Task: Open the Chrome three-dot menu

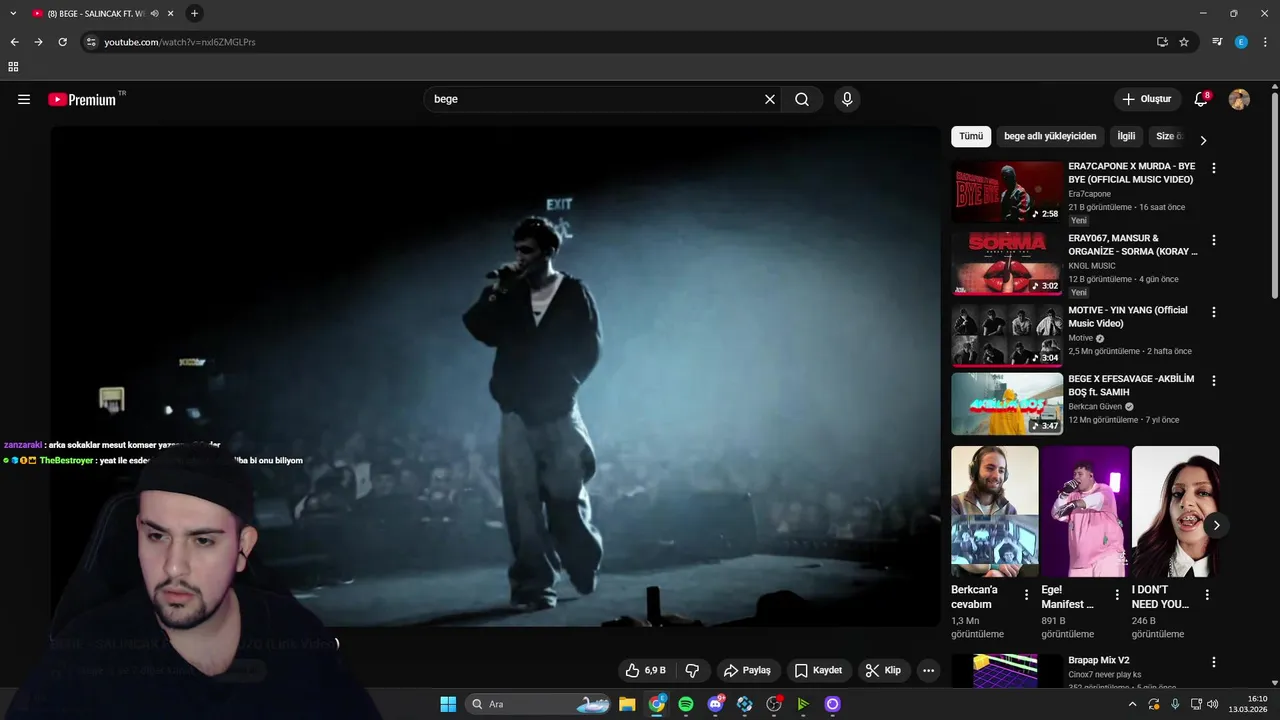Action: click(x=1264, y=42)
